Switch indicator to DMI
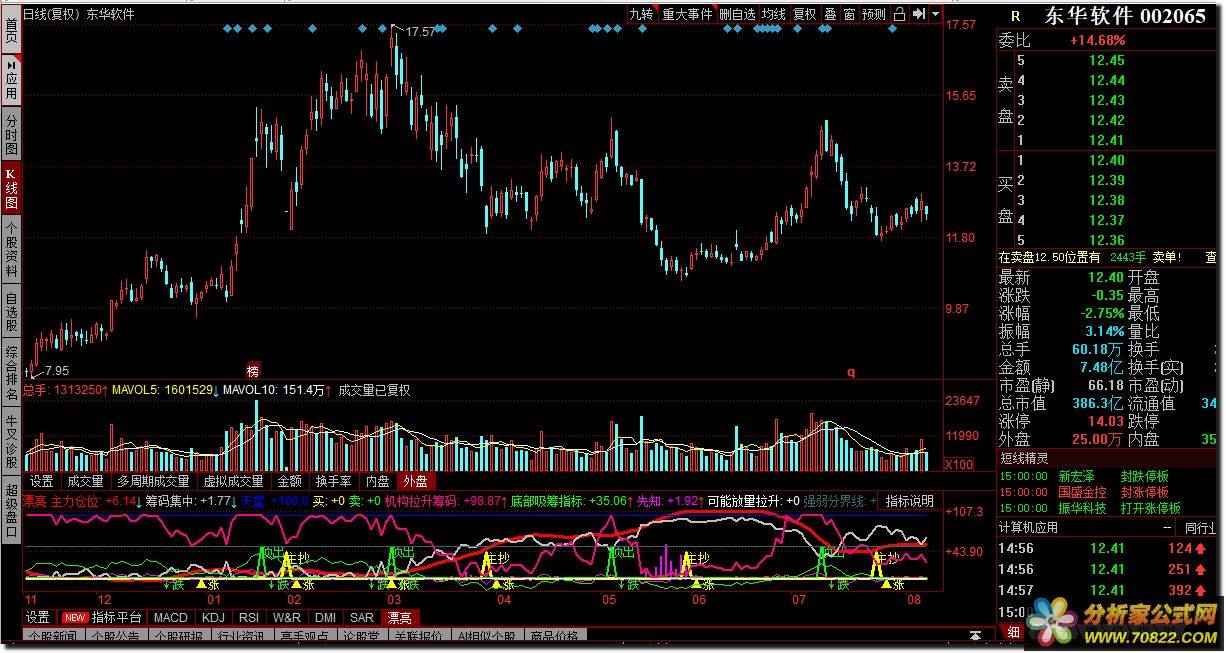 (x=325, y=618)
